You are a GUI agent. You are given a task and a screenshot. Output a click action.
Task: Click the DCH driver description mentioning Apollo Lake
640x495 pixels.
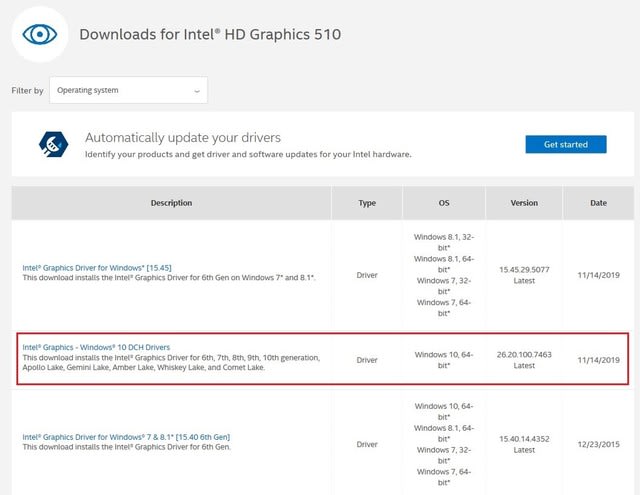[171, 362]
